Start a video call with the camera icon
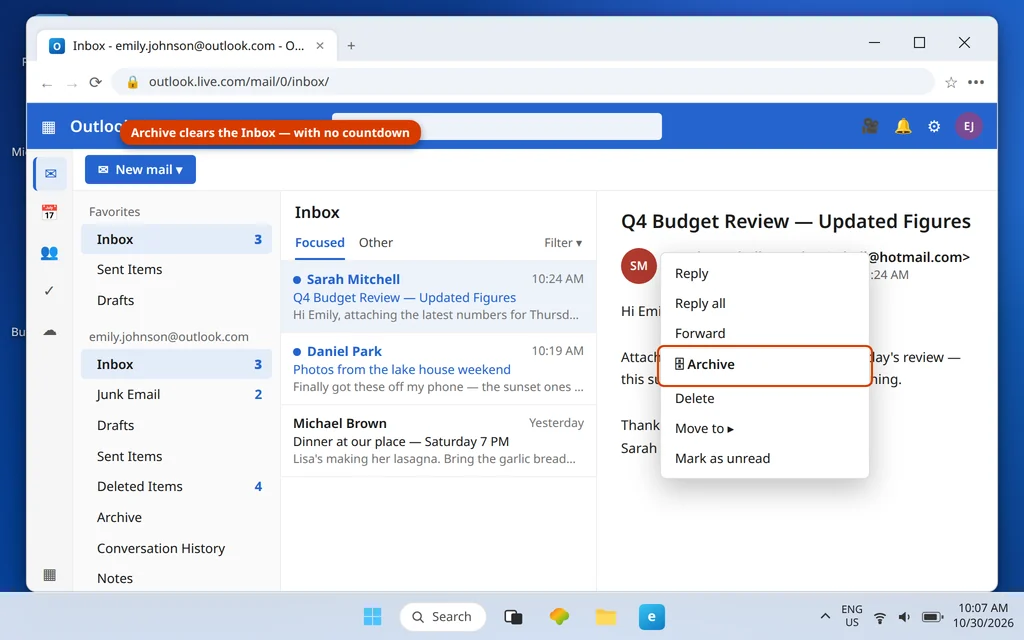1024x640 pixels. tap(870, 126)
